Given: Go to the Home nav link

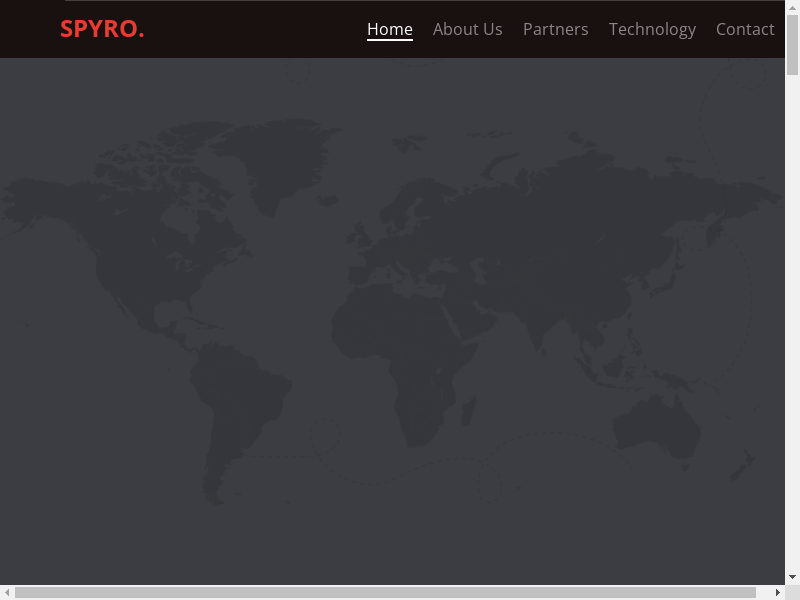Looking at the screenshot, I should point(389,29).
